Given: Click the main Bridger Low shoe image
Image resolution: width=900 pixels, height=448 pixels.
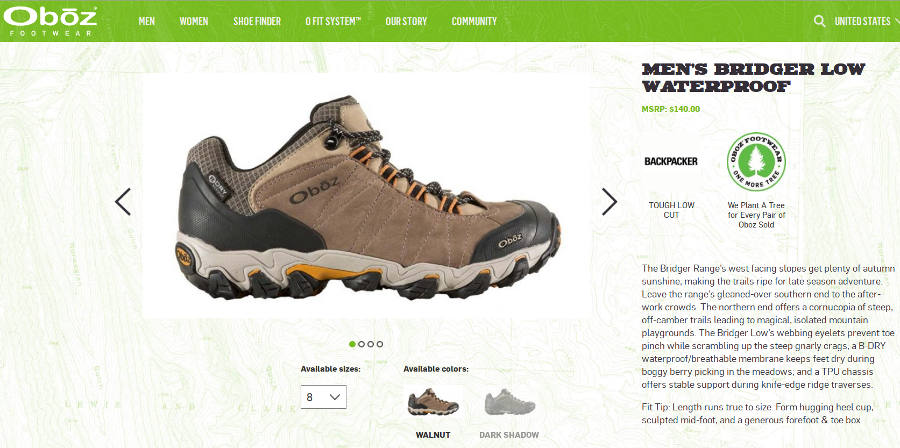Looking at the screenshot, I should click(x=367, y=198).
